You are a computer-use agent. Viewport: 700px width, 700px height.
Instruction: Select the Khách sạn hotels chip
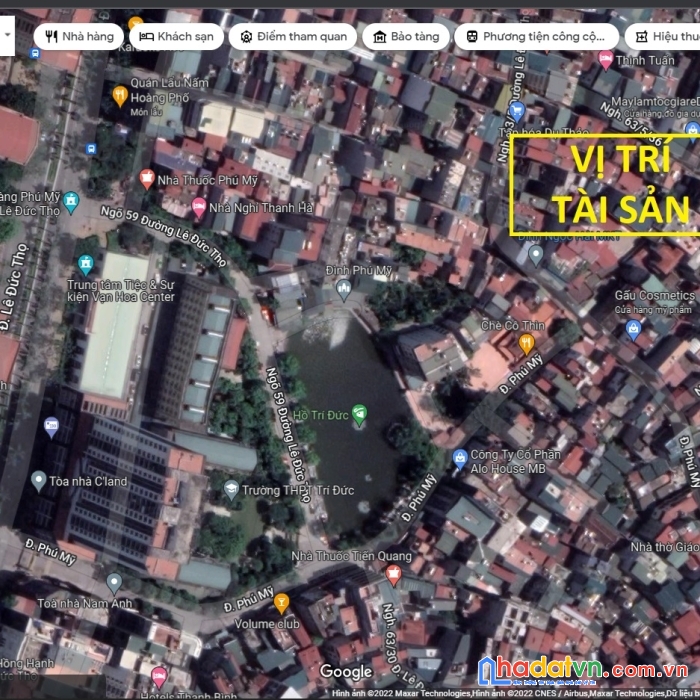pos(176,37)
